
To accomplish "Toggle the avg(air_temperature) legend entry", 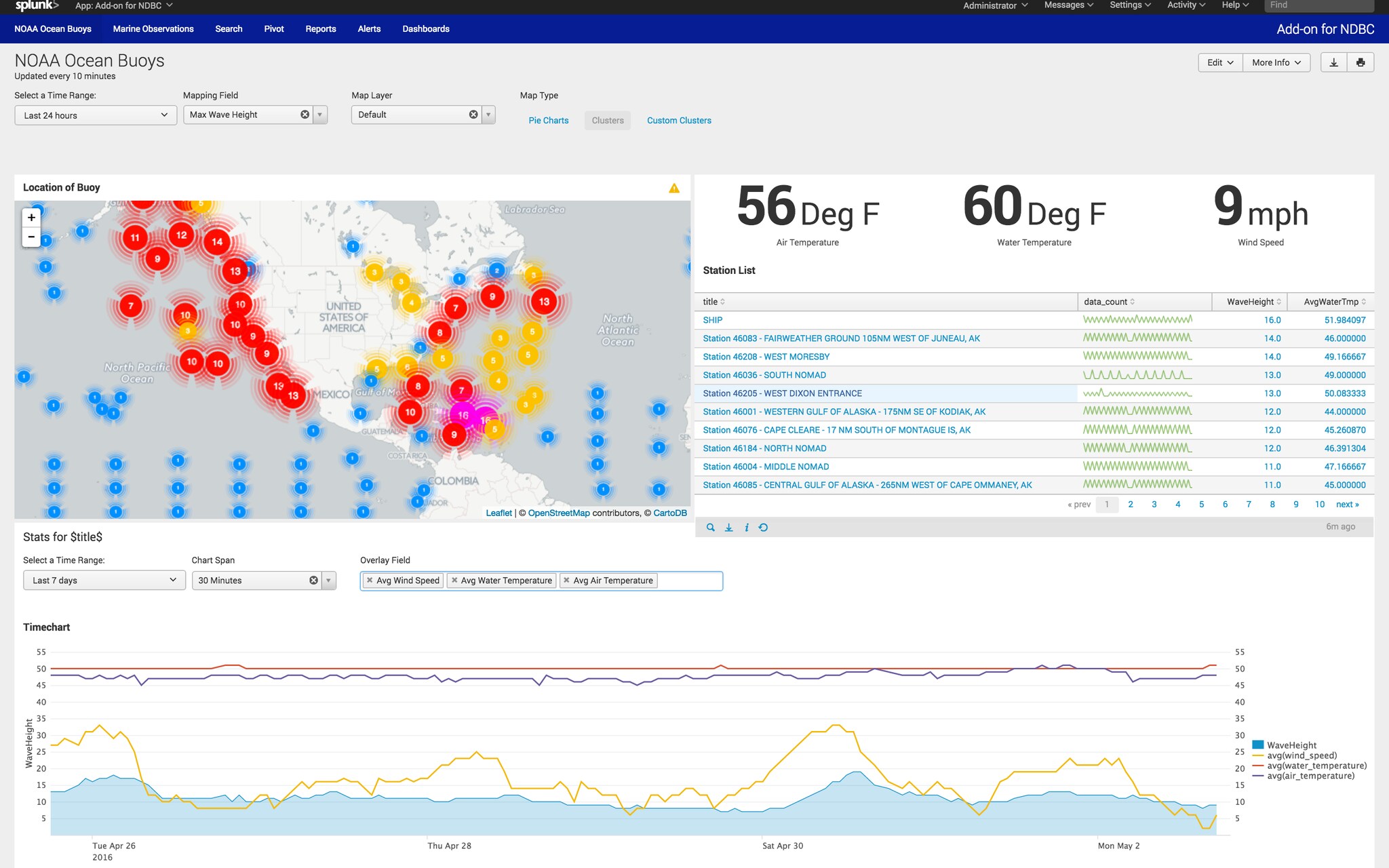I will (x=1304, y=776).
